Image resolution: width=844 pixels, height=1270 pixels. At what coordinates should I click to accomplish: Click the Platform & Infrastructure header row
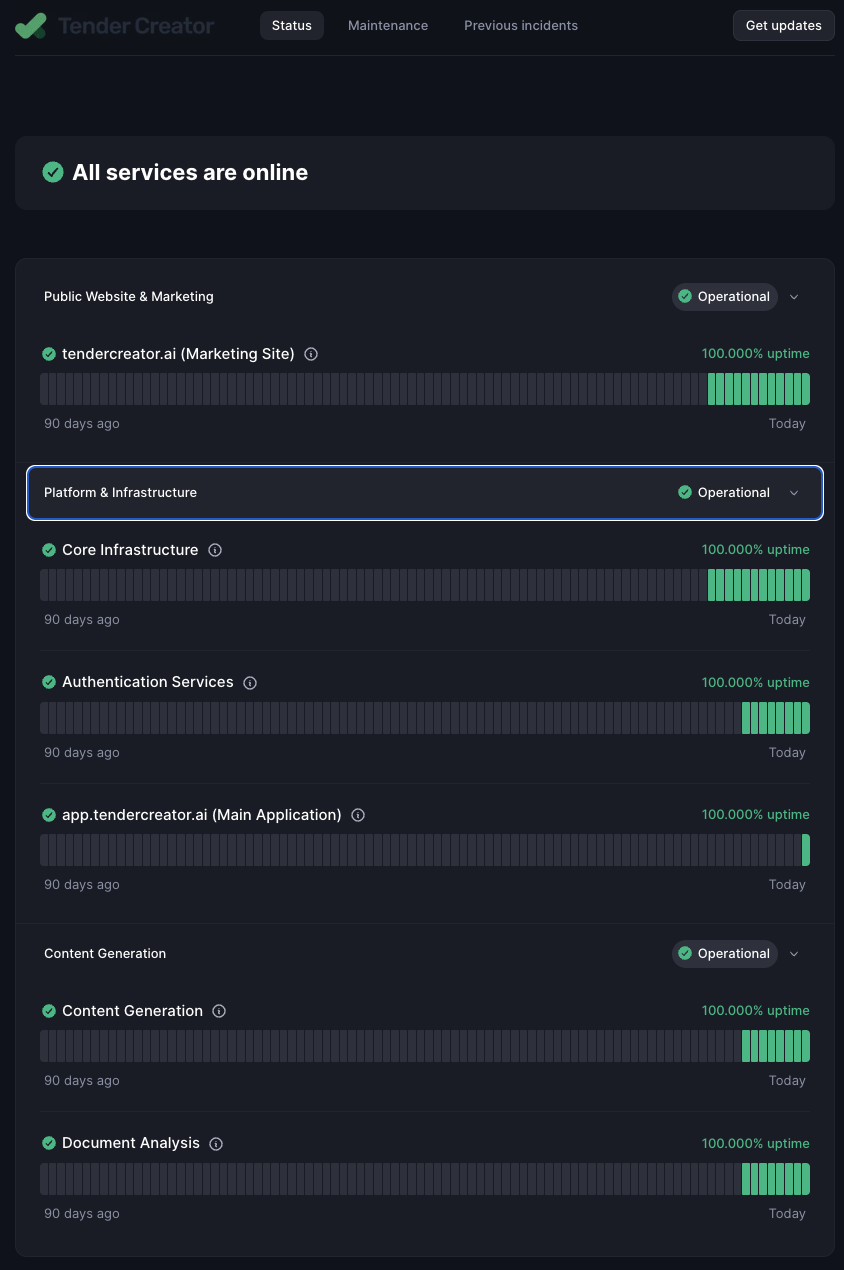pyautogui.click(x=425, y=493)
